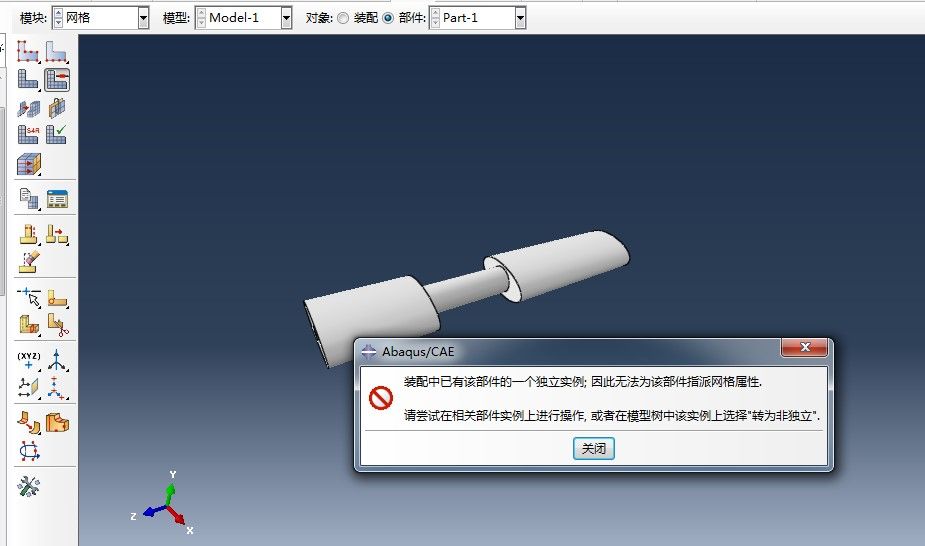The height and width of the screenshot is (546, 925).
Task: Select the 装配 (Assembly) radio button
Action: click(344, 18)
